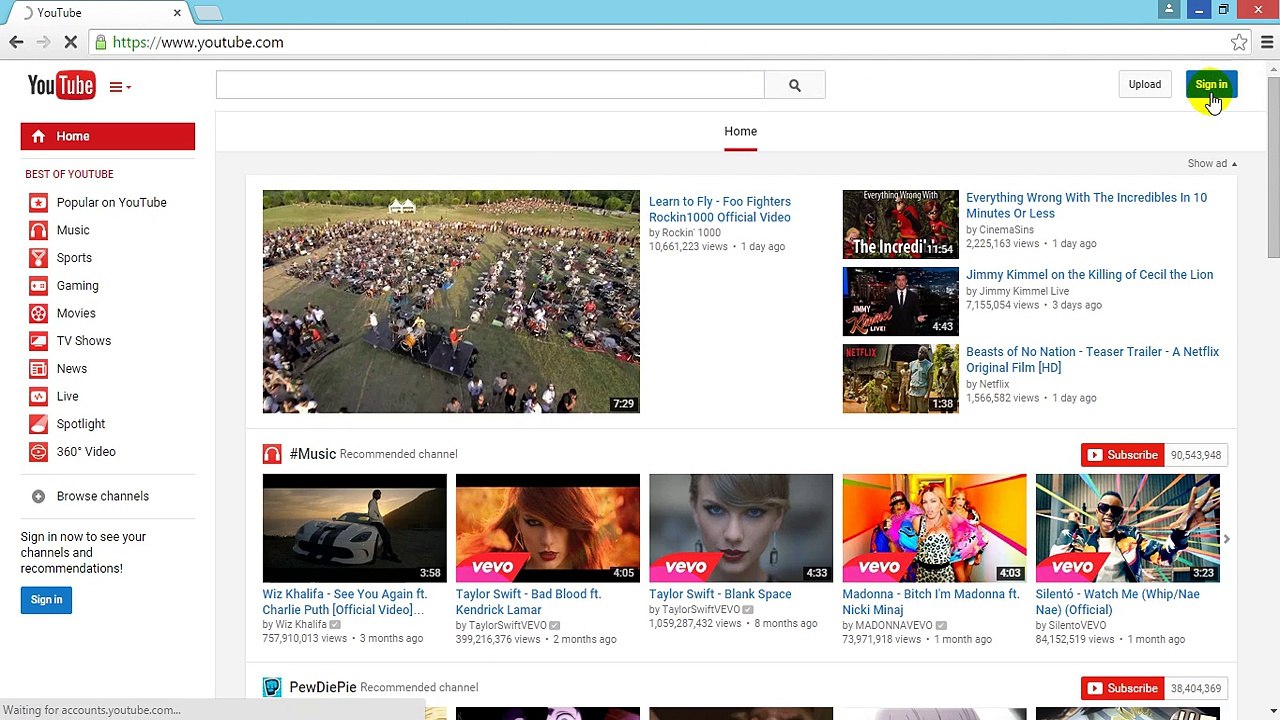
Task: Click the secure padlock icon in address bar
Action: (x=100, y=42)
